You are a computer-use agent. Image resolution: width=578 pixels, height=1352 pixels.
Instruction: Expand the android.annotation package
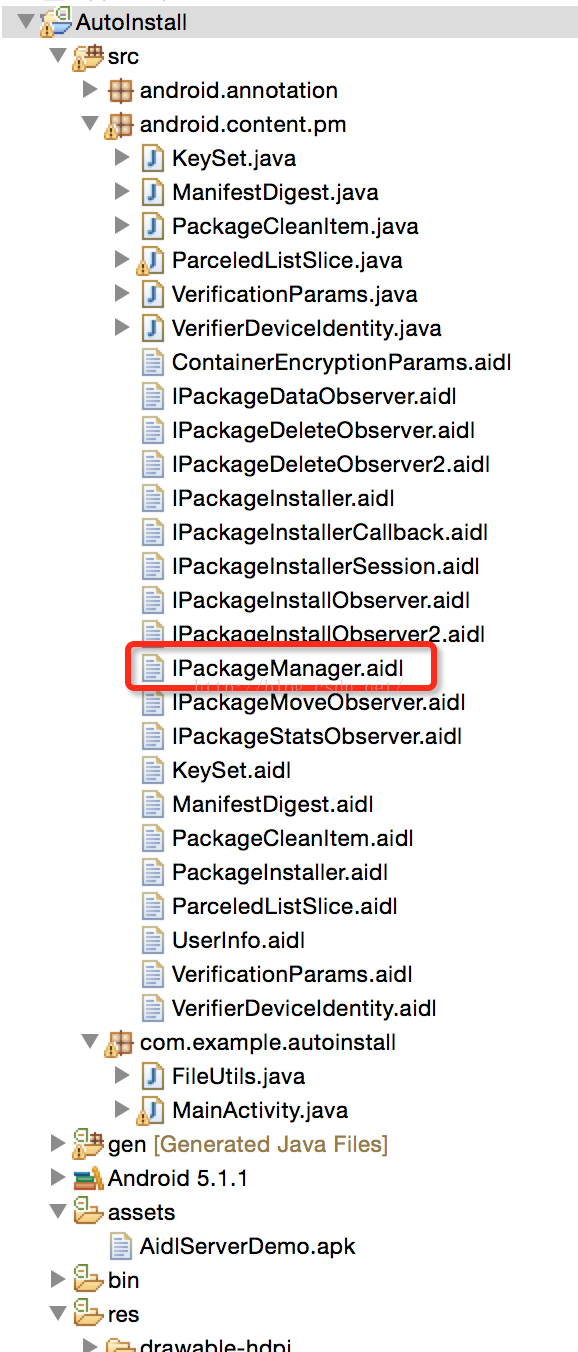[90, 90]
